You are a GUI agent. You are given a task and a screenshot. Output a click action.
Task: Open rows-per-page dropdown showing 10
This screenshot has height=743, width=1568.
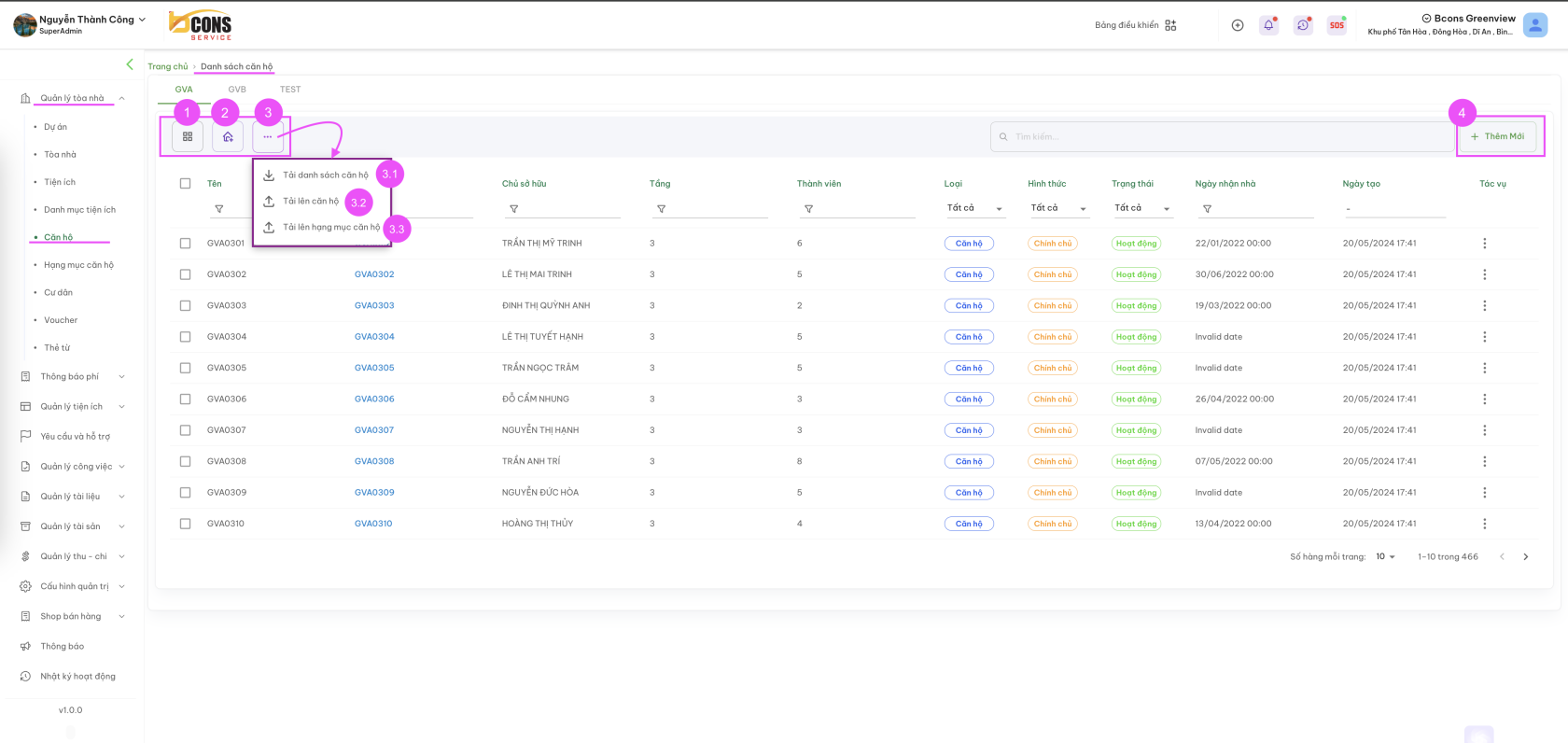click(x=1385, y=556)
